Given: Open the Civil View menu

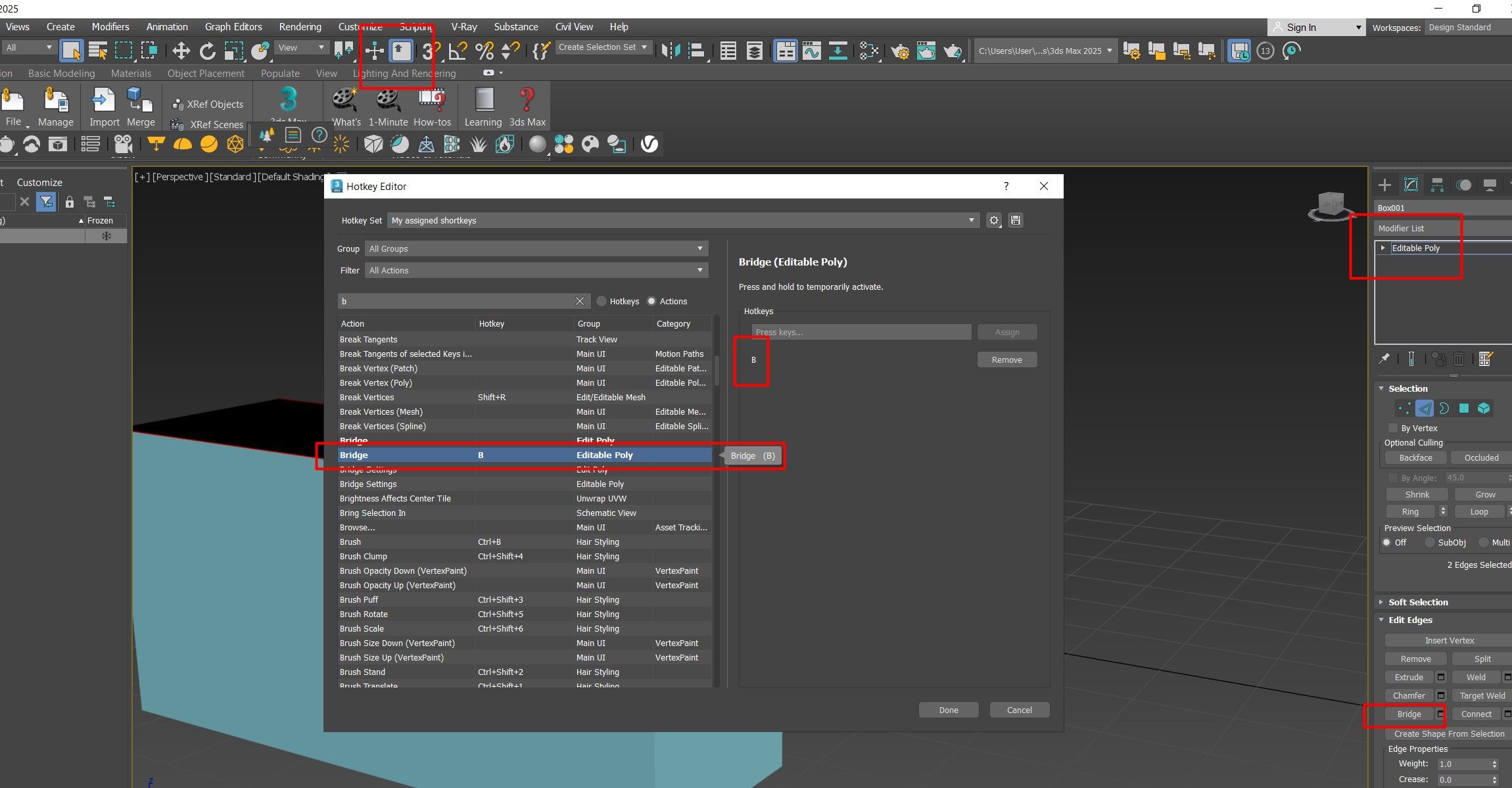Looking at the screenshot, I should point(574,27).
